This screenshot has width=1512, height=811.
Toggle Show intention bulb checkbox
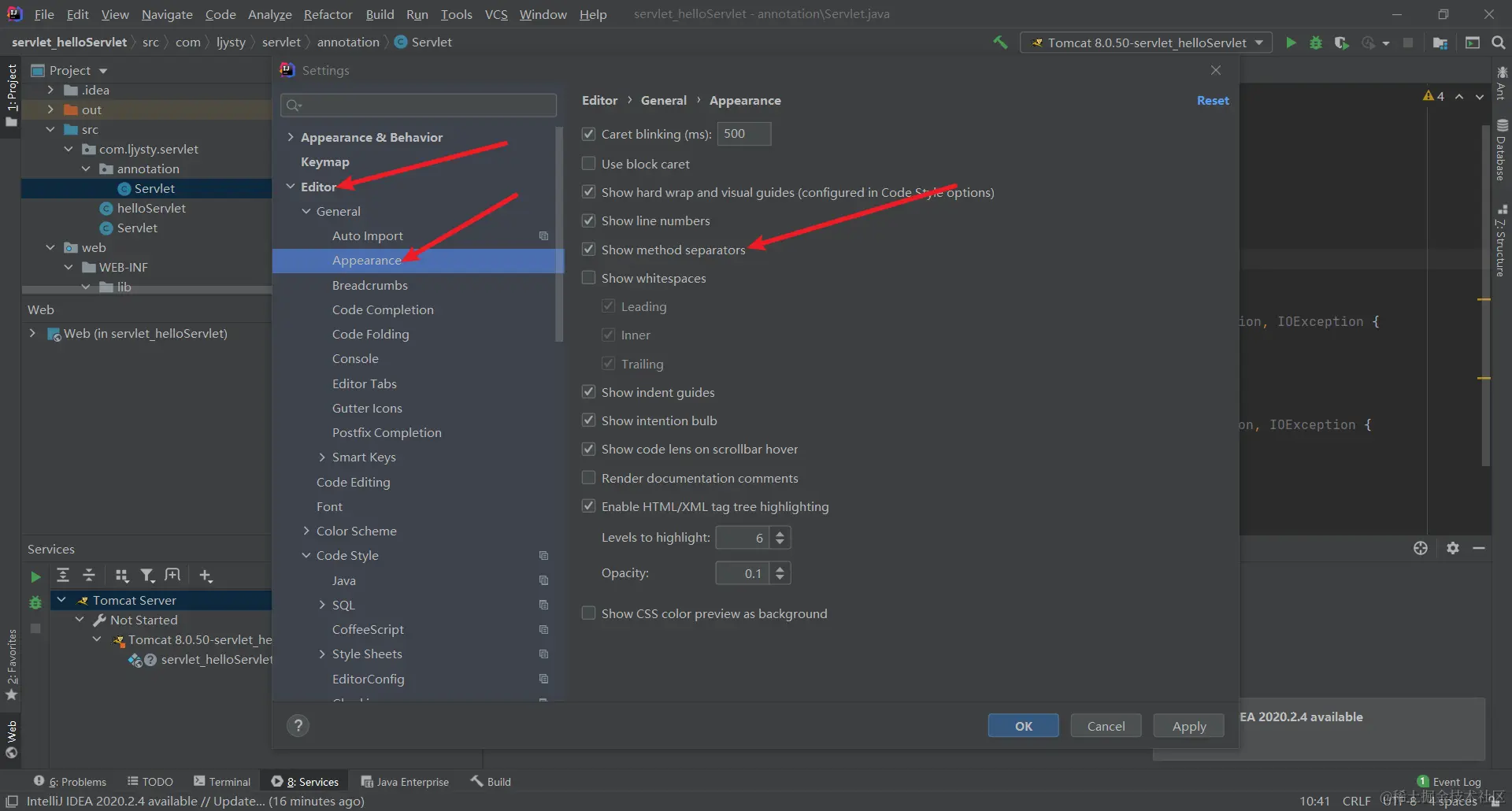tap(588, 420)
